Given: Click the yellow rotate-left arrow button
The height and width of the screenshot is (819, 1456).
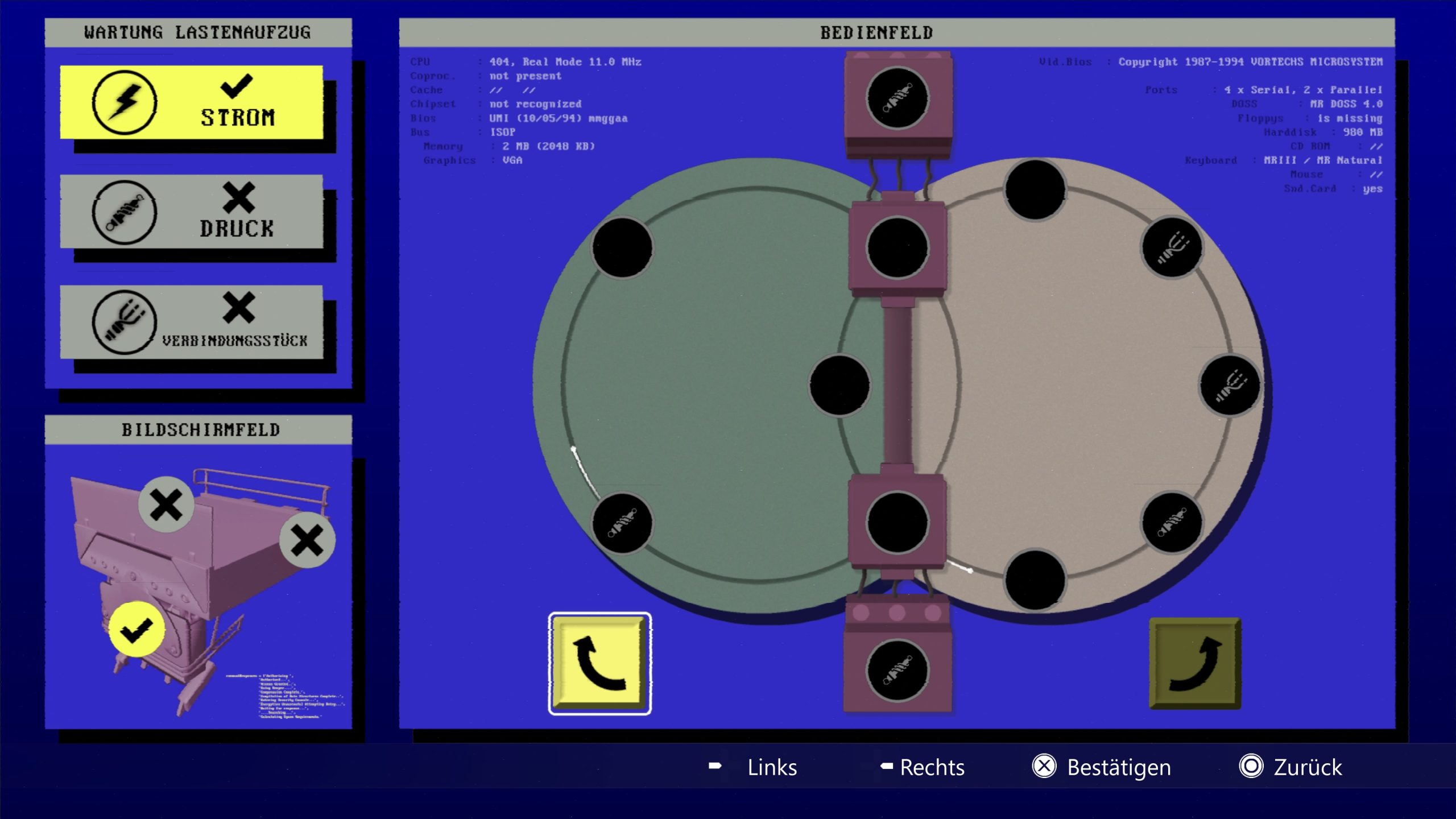Looking at the screenshot, I should [x=599, y=664].
